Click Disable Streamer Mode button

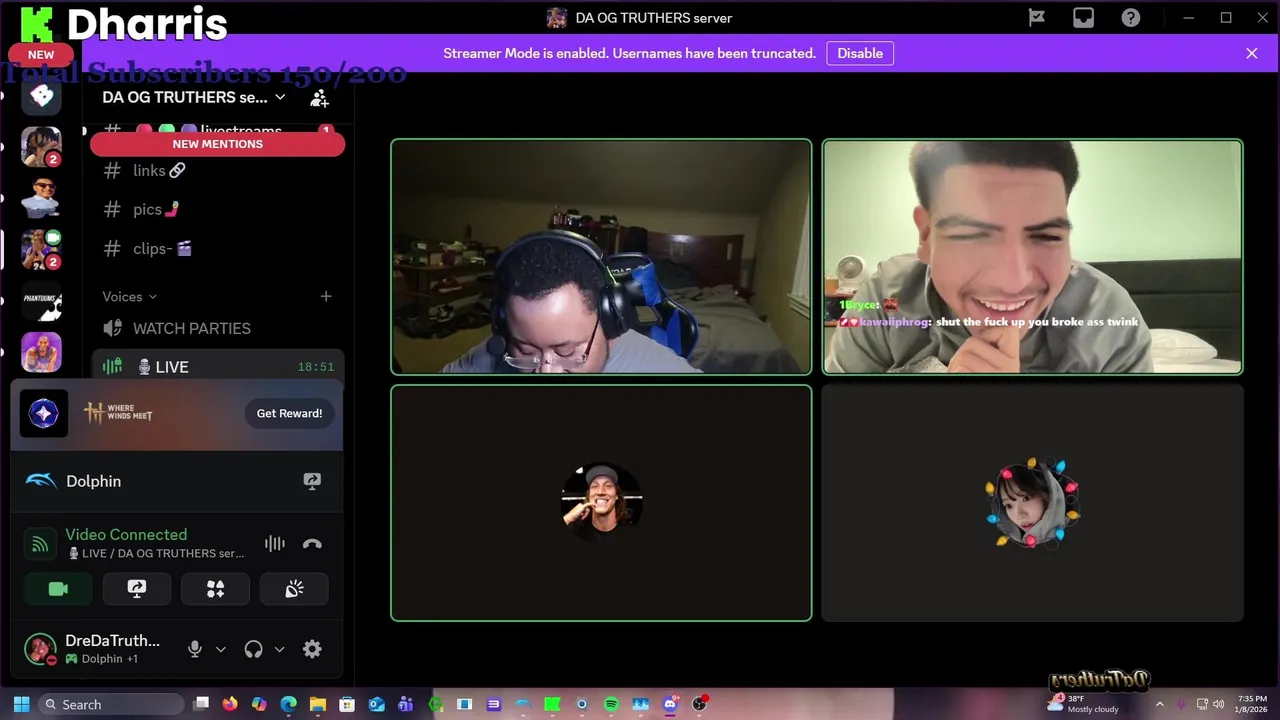tap(860, 53)
